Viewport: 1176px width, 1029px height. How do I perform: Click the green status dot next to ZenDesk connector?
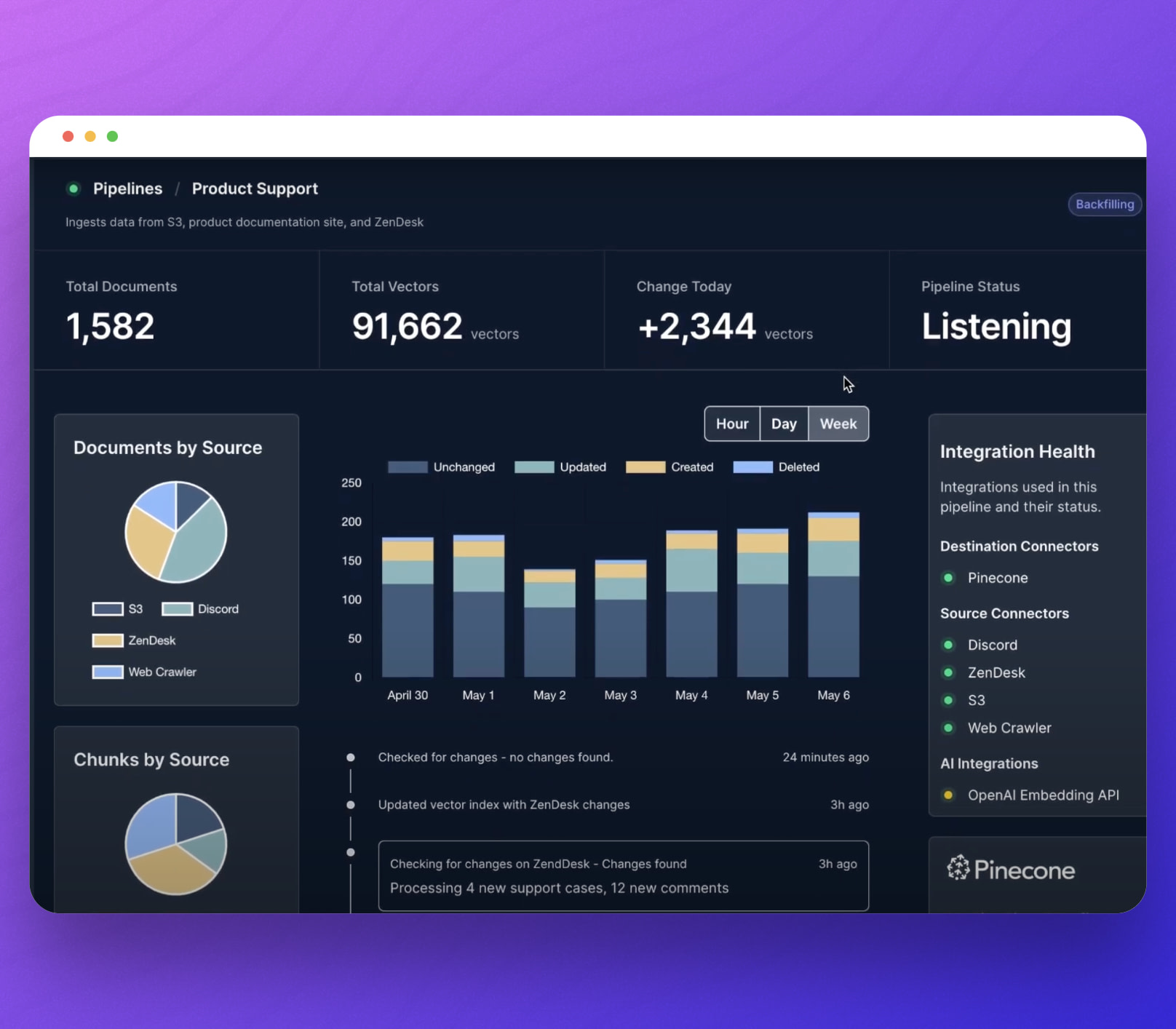coord(948,672)
